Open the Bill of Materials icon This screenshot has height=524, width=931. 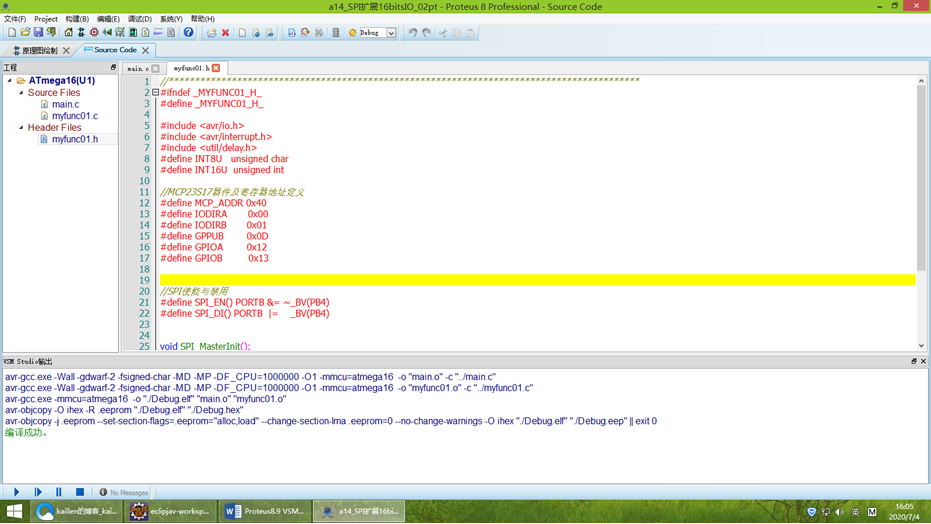[145, 33]
